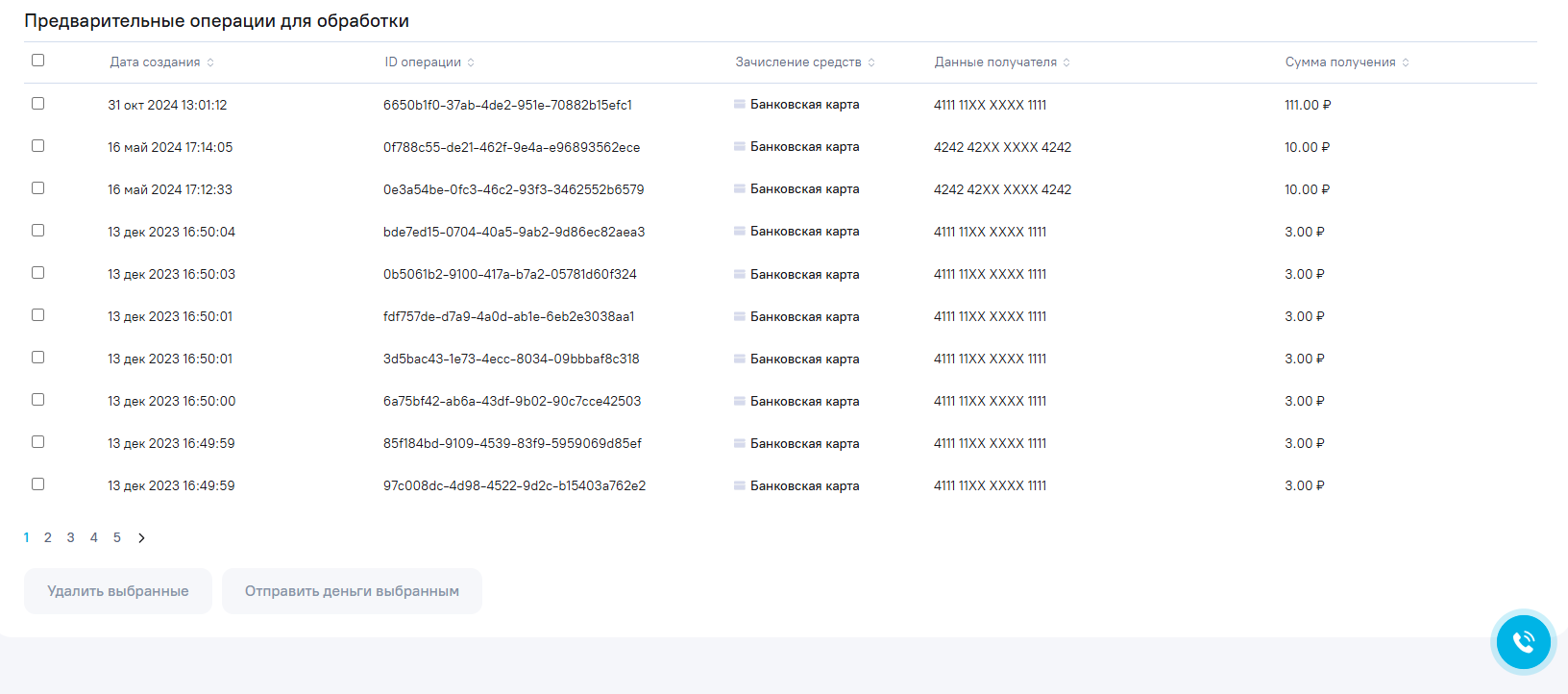Go to next page with arrow chevron
Image resolution: width=1568 pixels, height=694 pixels.
click(x=141, y=538)
